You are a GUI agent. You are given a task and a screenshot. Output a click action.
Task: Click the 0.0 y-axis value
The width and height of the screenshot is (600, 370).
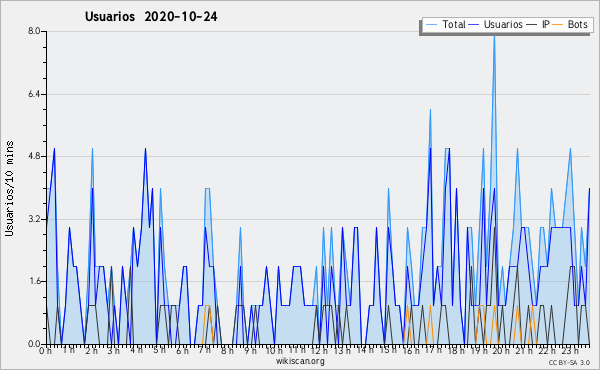pyautogui.click(x=34, y=344)
